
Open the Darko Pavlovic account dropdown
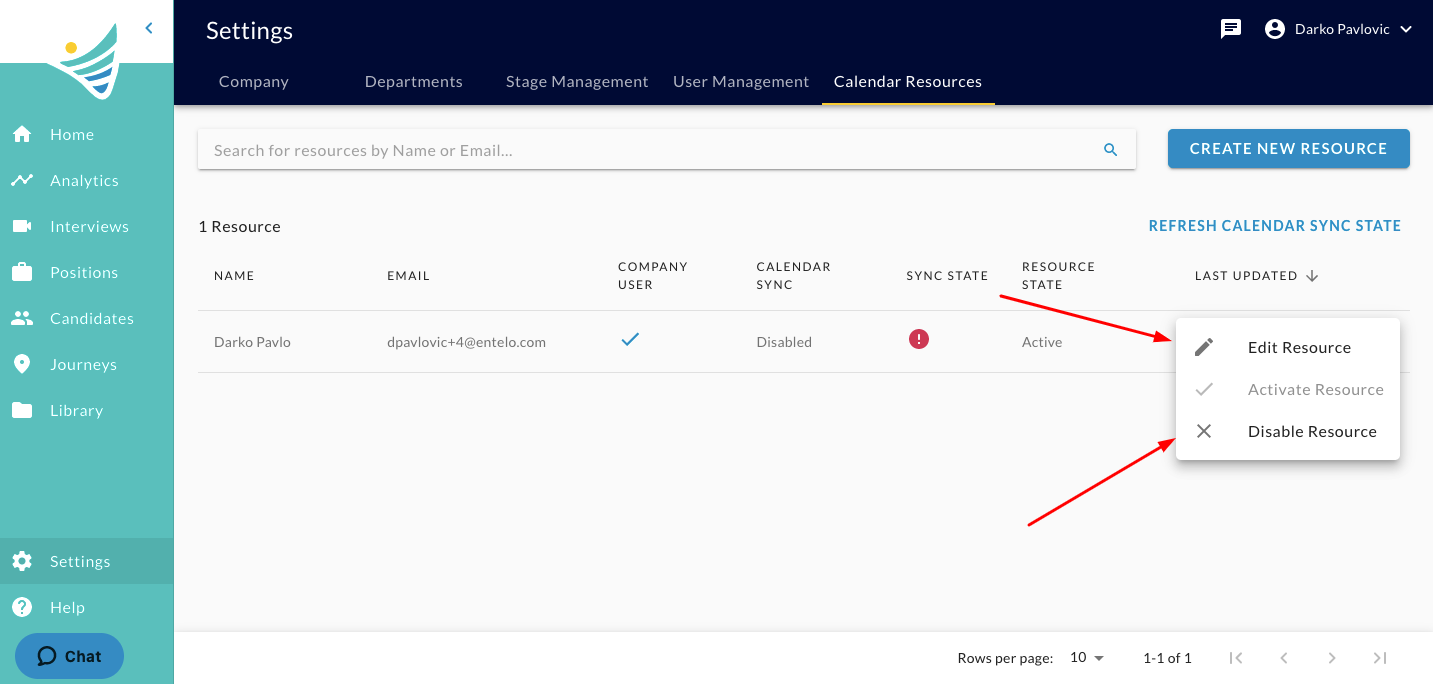(1340, 29)
